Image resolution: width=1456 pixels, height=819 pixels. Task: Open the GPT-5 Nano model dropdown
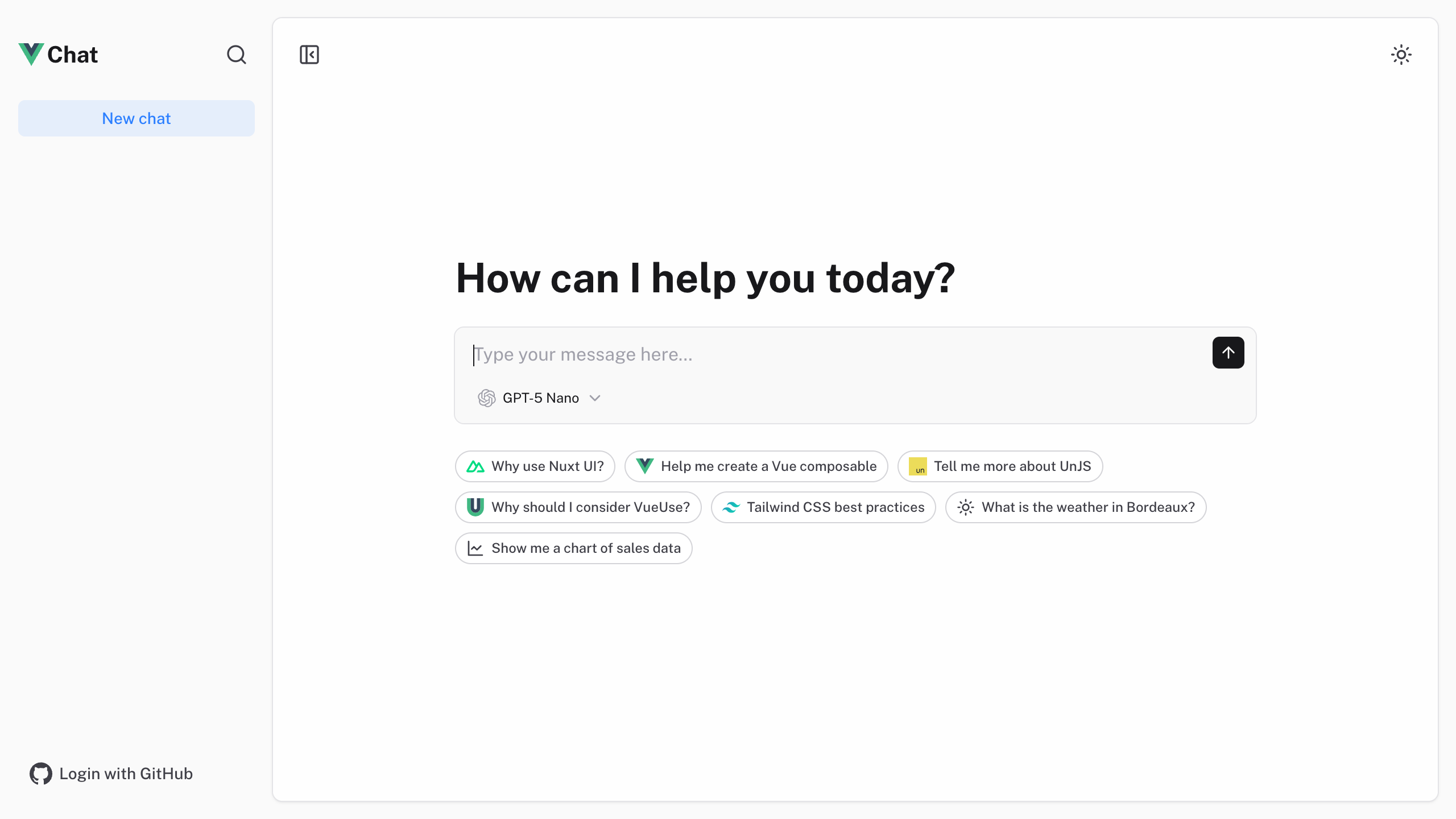pyautogui.click(x=539, y=398)
